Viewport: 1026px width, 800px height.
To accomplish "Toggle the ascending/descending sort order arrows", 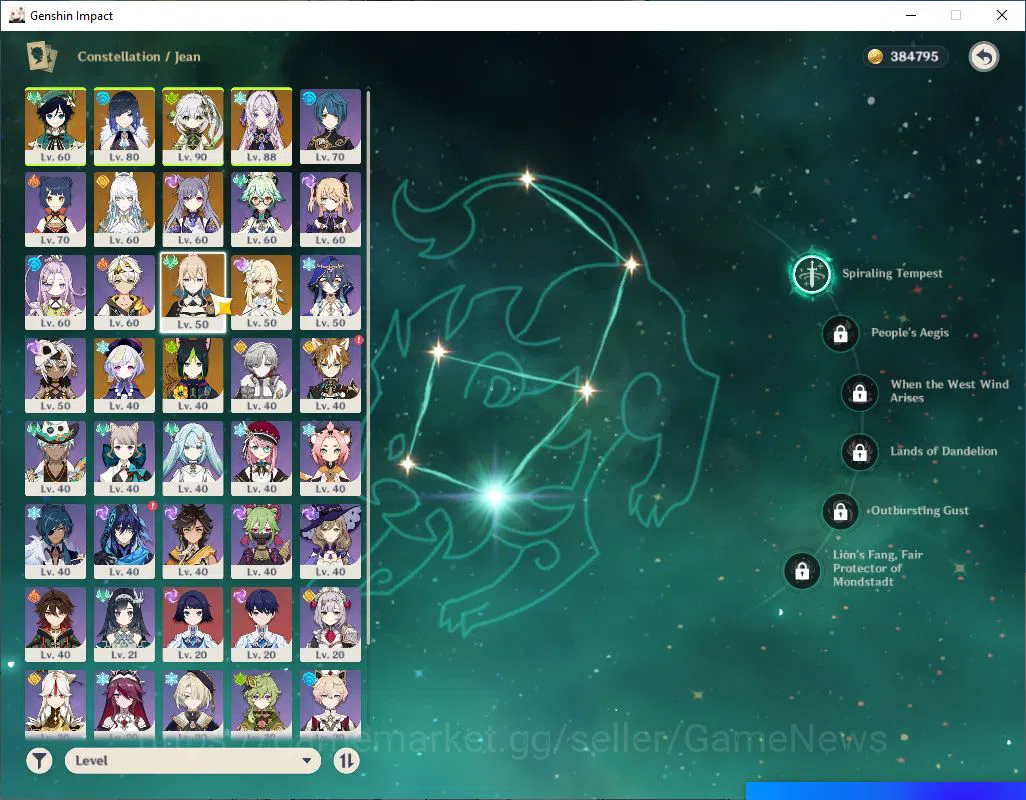I will [x=346, y=760].
